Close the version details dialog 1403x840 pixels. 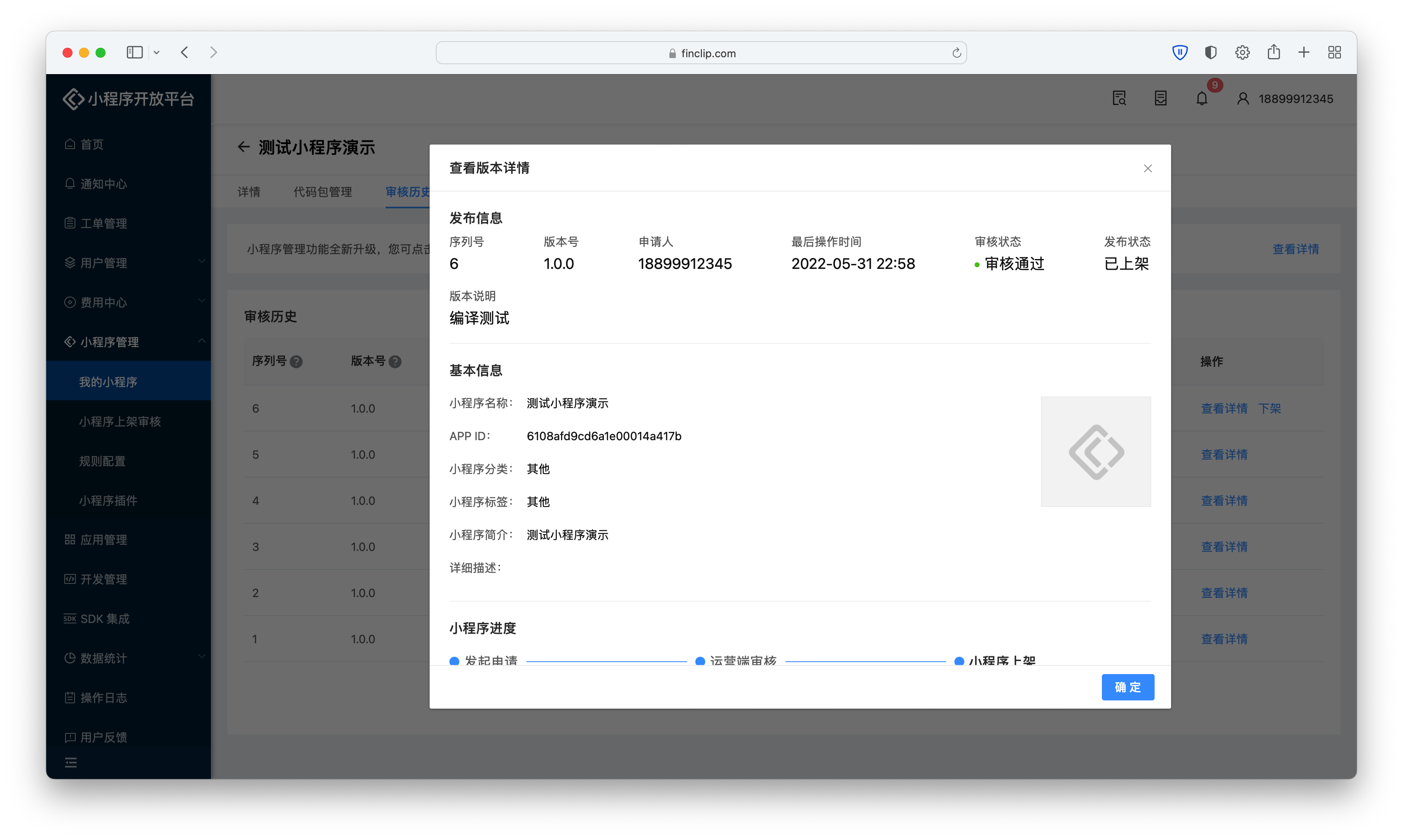(1147, 168)
